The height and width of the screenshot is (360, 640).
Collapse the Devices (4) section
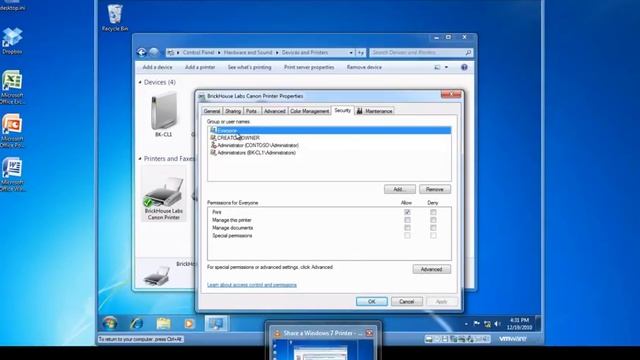[x=140, y=82]
